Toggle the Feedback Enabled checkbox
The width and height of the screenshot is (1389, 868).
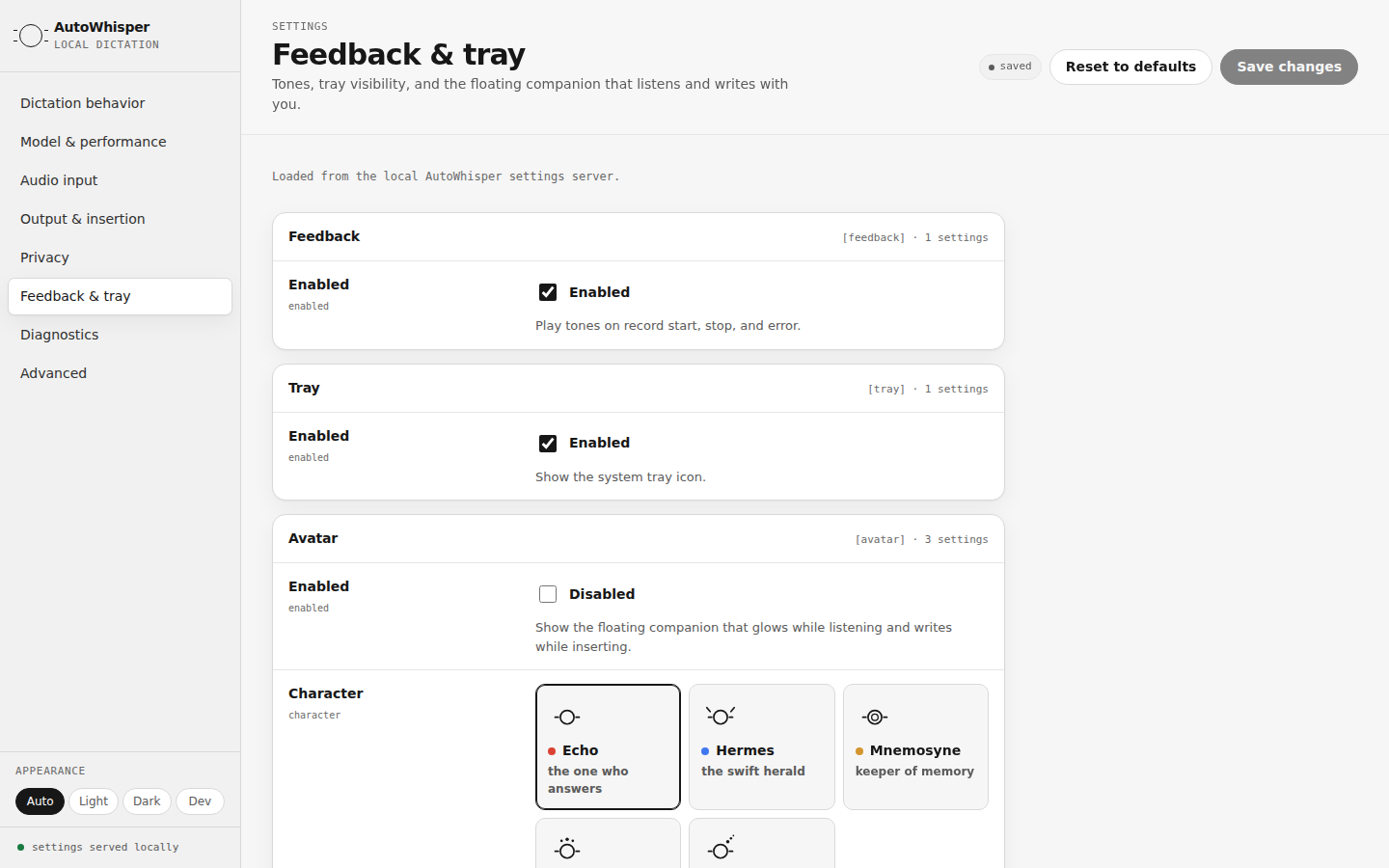(548, 292)
